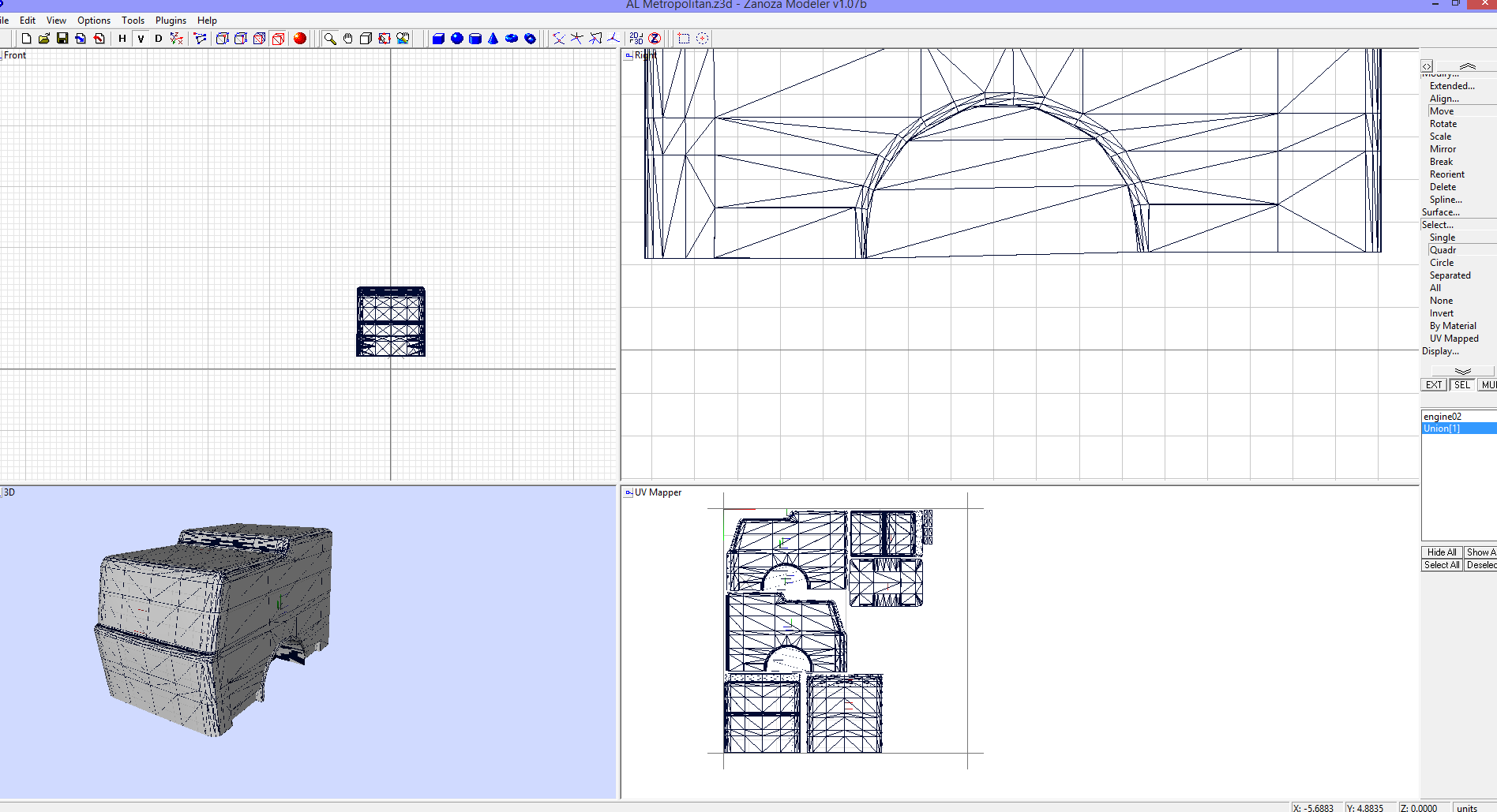
Task: Save the current model
Action: (62, 38)
